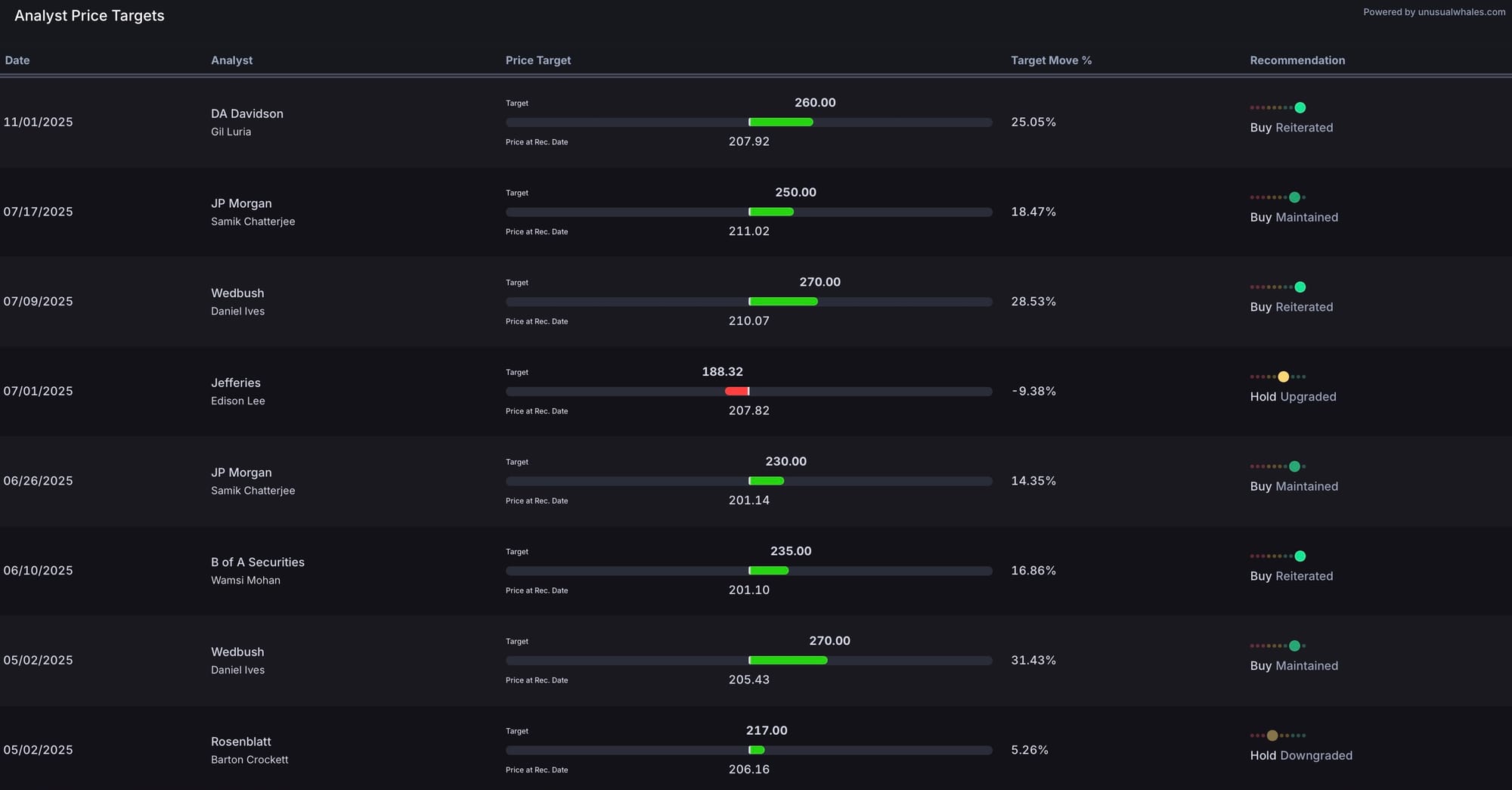Click the 31.43% target move value
1512x790 pixels.
1033,661
